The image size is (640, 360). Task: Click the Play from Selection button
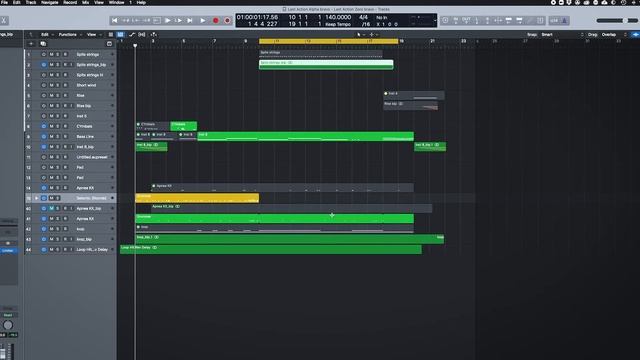point(168,20)
